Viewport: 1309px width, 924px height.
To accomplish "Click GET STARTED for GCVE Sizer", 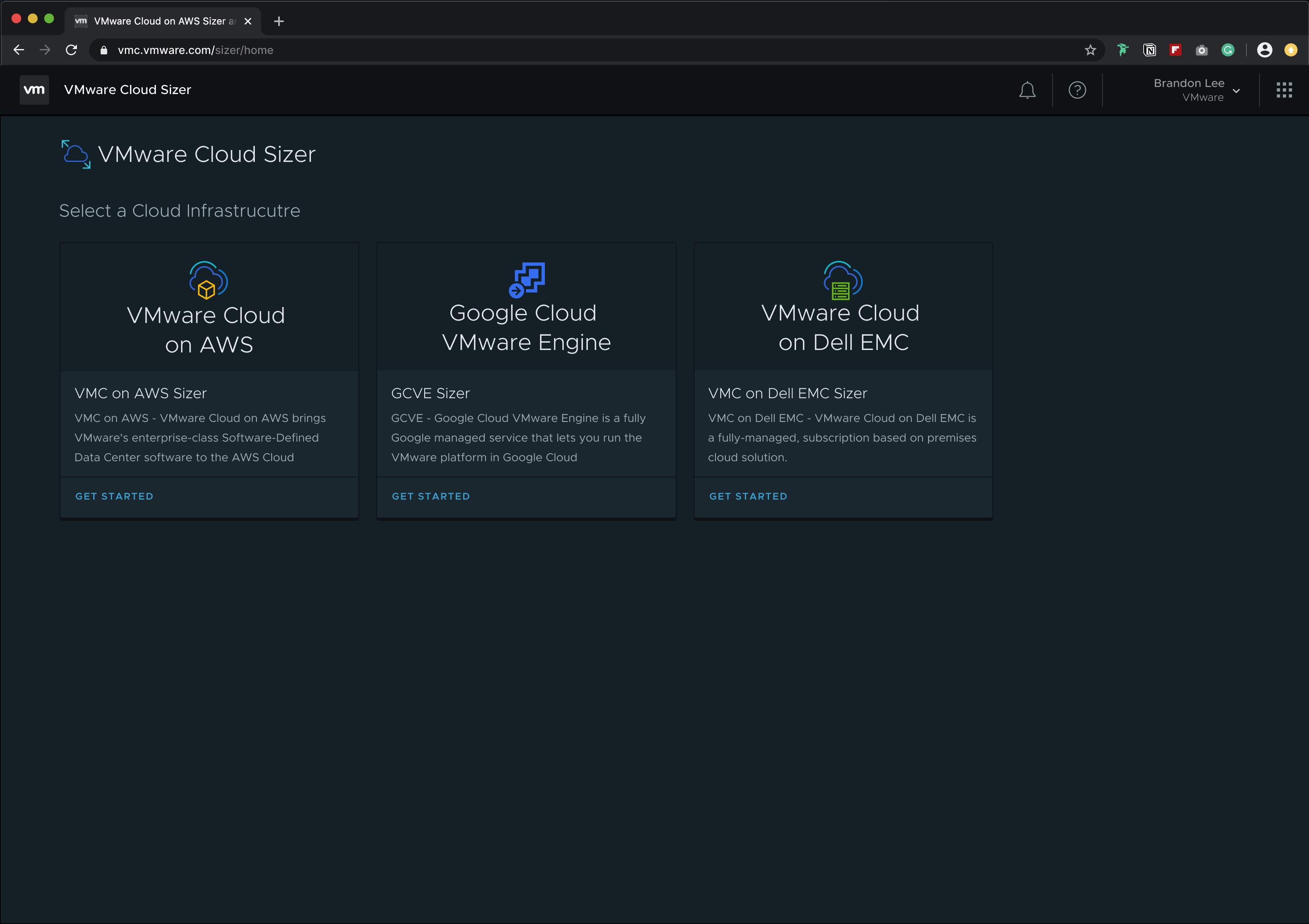I will [431, 496].
